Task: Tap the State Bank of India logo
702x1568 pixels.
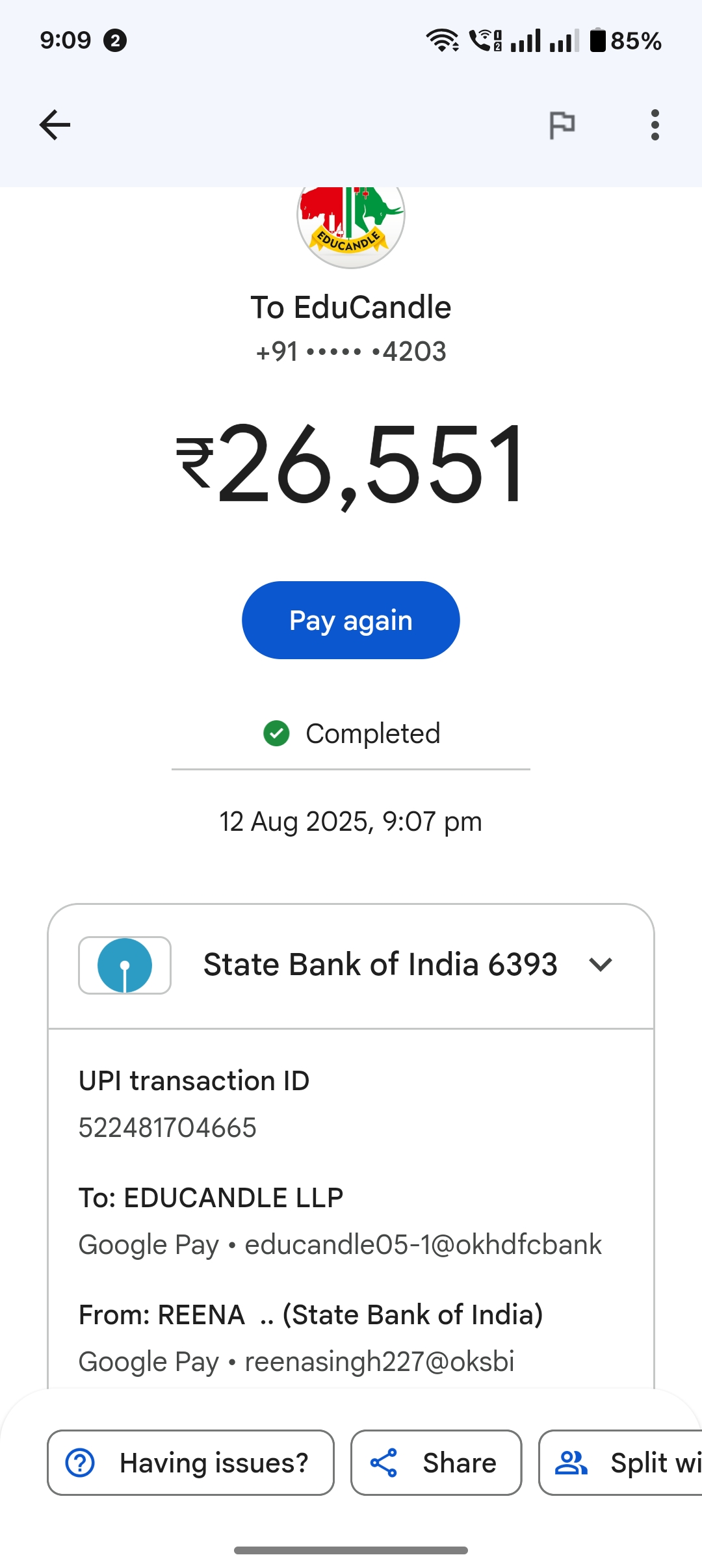Action: click(x=125, y=965)
